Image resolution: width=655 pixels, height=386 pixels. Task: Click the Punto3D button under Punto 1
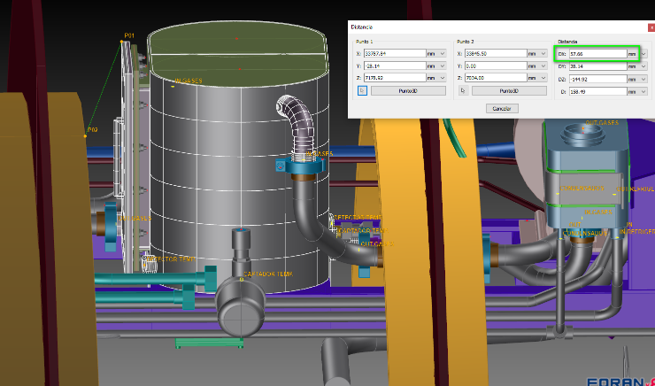click(408, 91)
